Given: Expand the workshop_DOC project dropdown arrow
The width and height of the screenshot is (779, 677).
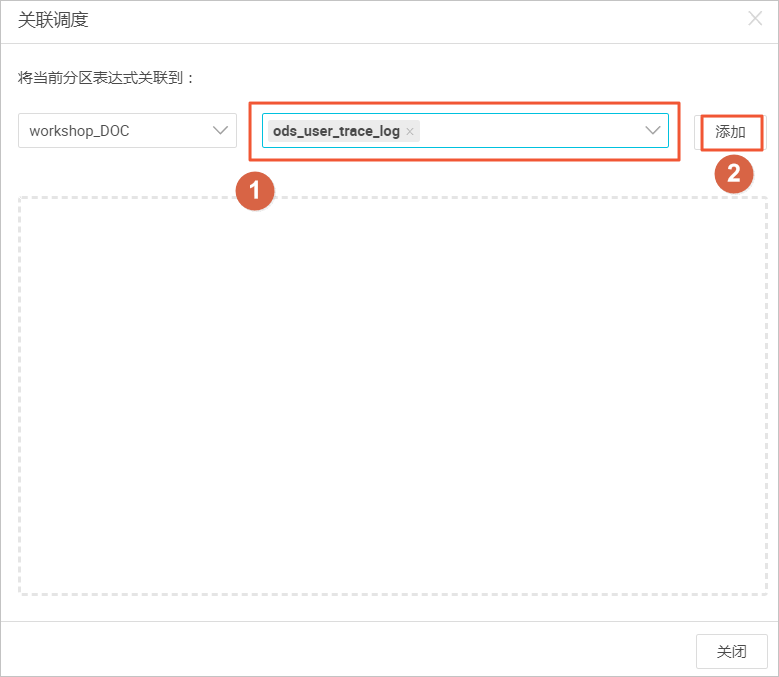Looking at the screenshot, I should tap(220, 131).
